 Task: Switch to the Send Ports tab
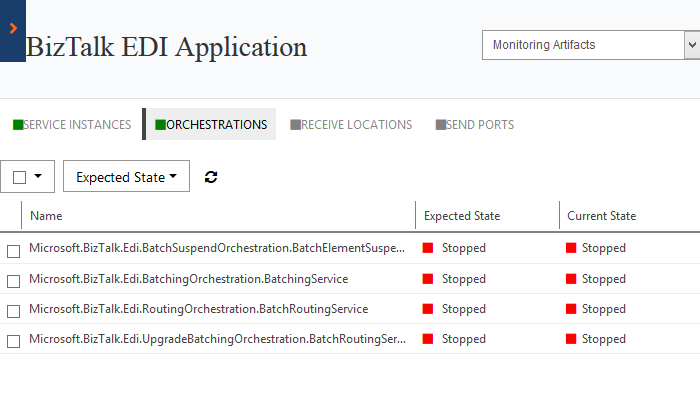480,125
